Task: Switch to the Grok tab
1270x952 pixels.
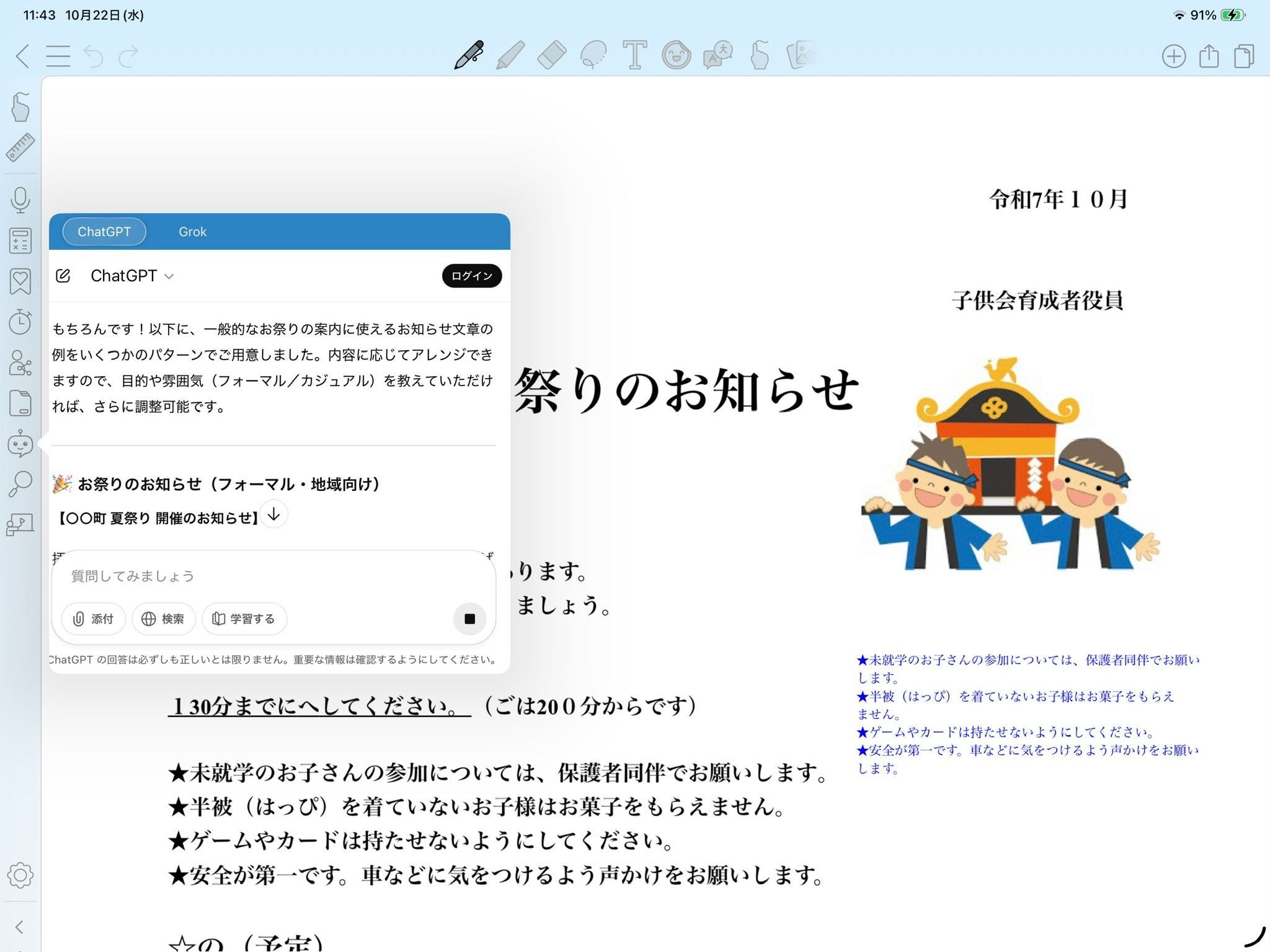Action: (x=192, y=232)
